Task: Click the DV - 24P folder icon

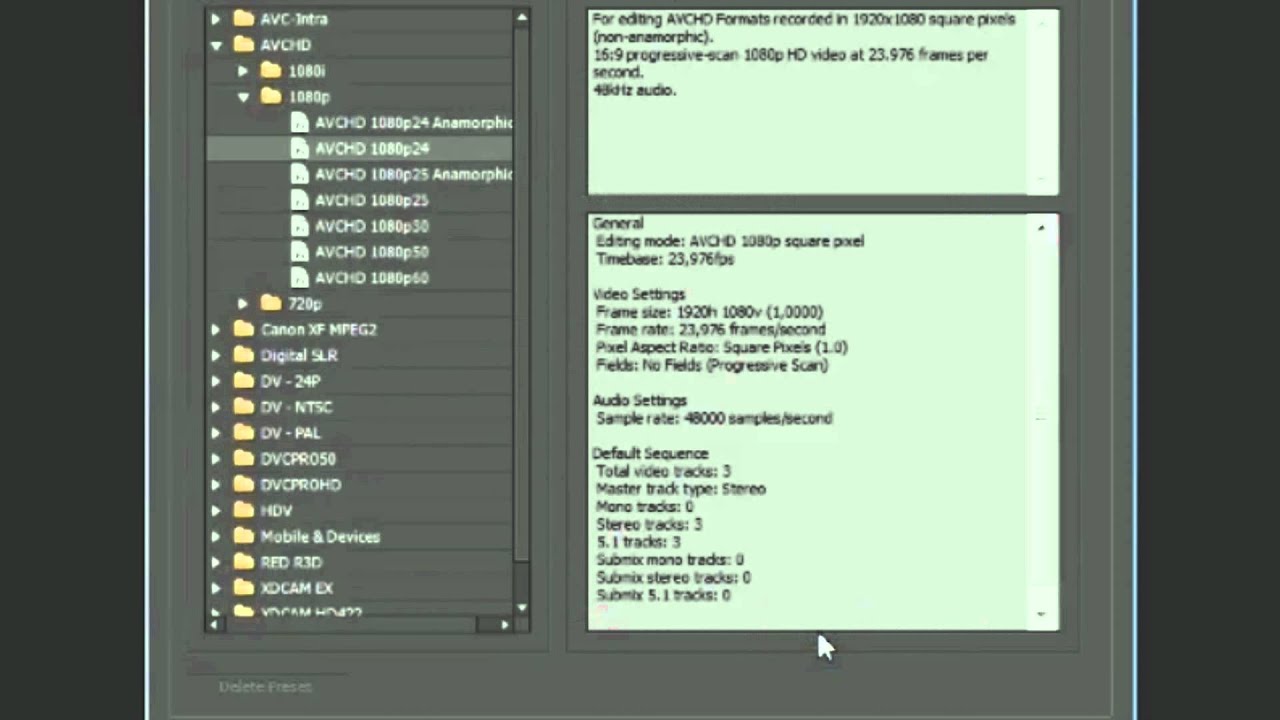Action: (x=244, y=380)
